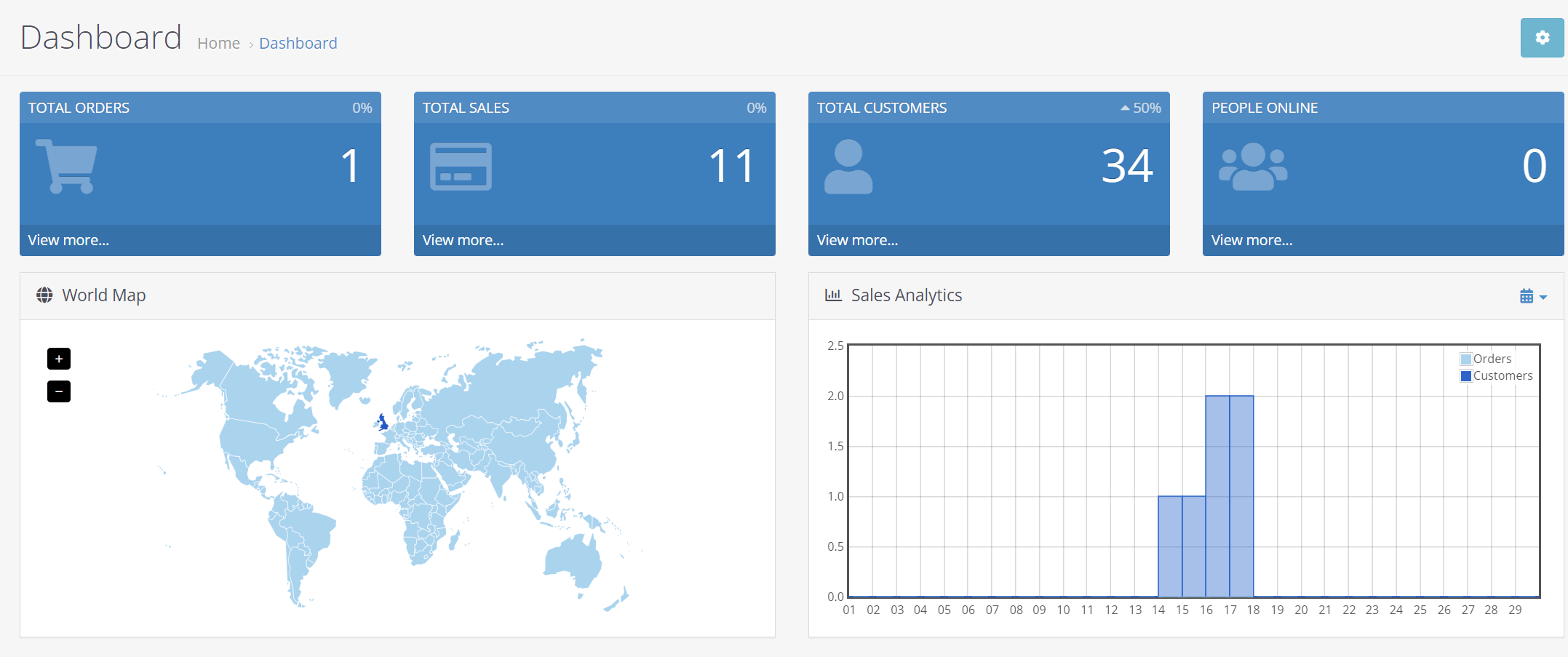Select the highlighted United Kingdom on map
Viewport: 1568px width, 657px height.
pyautogui.click(x=383, y=422)
